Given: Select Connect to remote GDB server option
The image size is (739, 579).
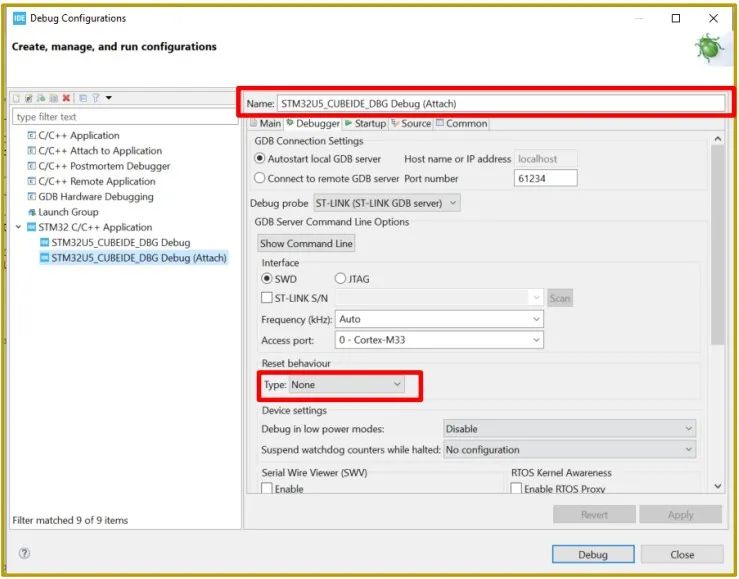Looking at the screenshot, I should pyautogui.click(x=260, y=178).
